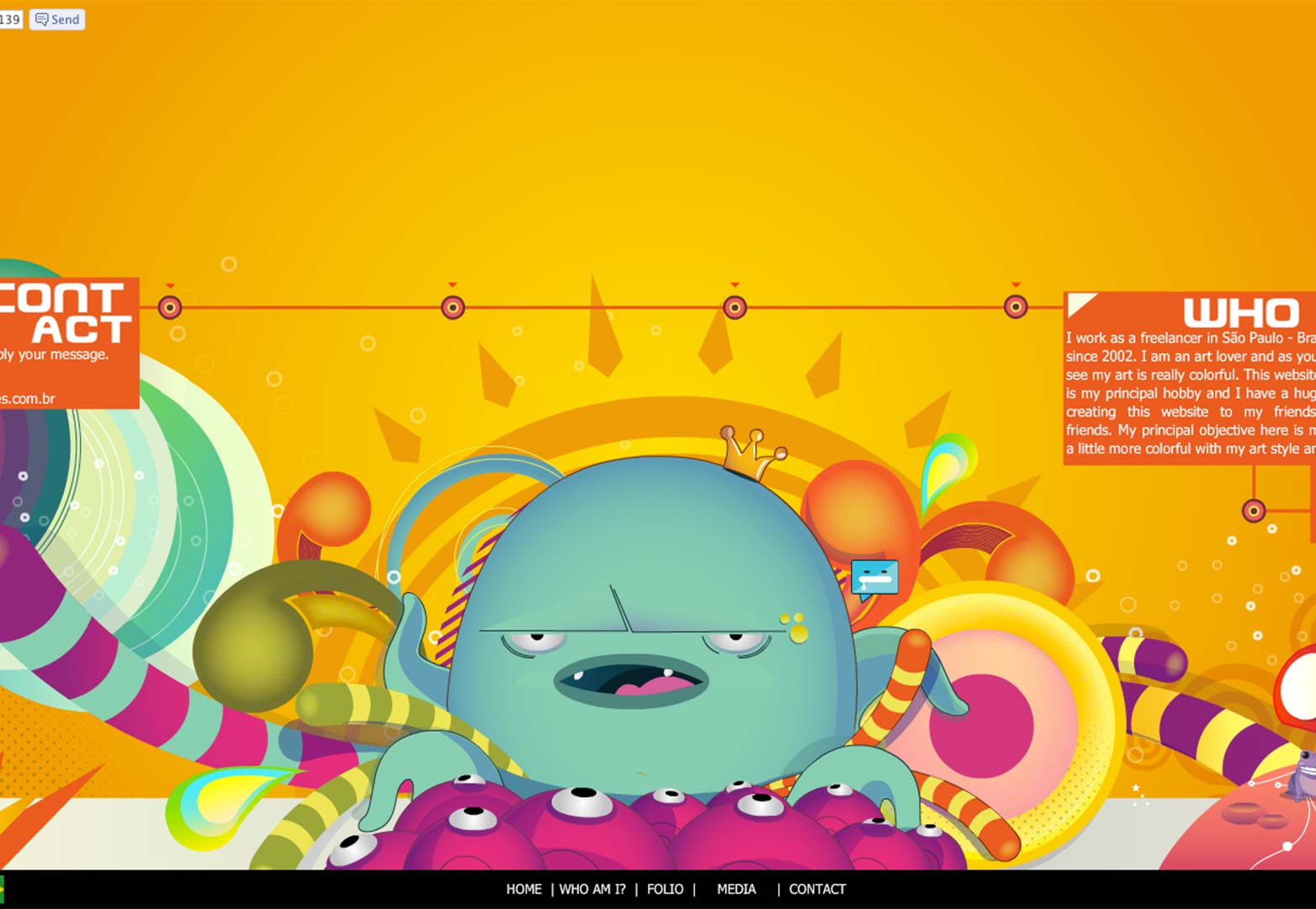
Task: Select the third bullseye node above the monster
Action: 735,307
